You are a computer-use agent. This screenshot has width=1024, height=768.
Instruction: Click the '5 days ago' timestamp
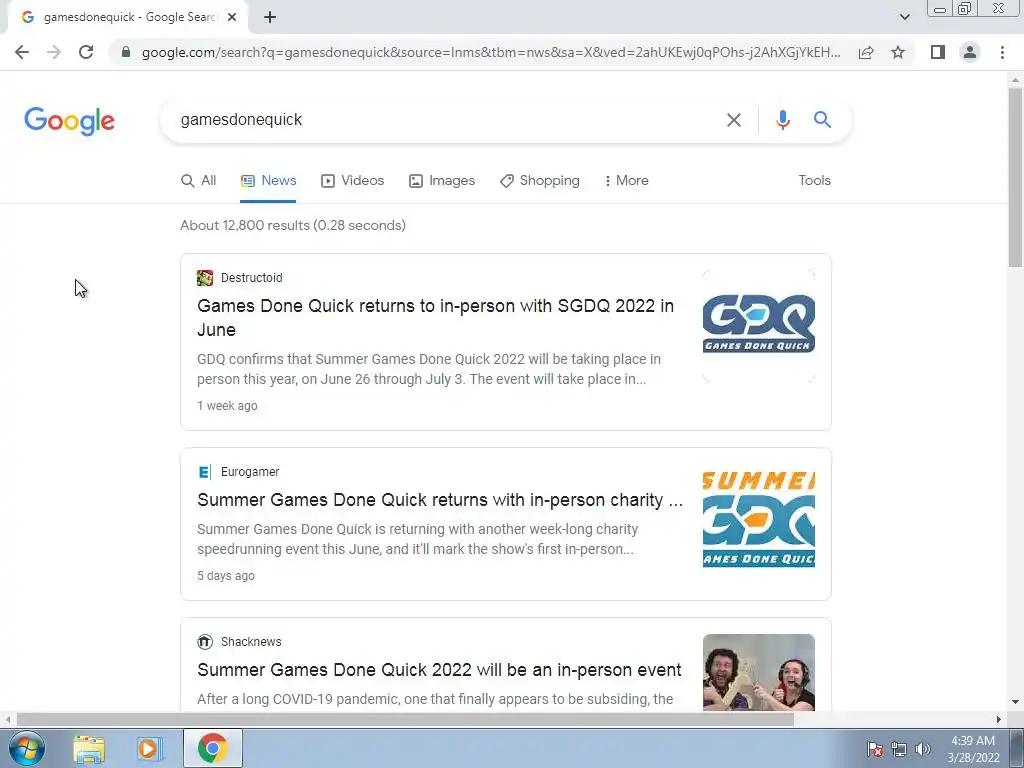click(x=226, y=575)
